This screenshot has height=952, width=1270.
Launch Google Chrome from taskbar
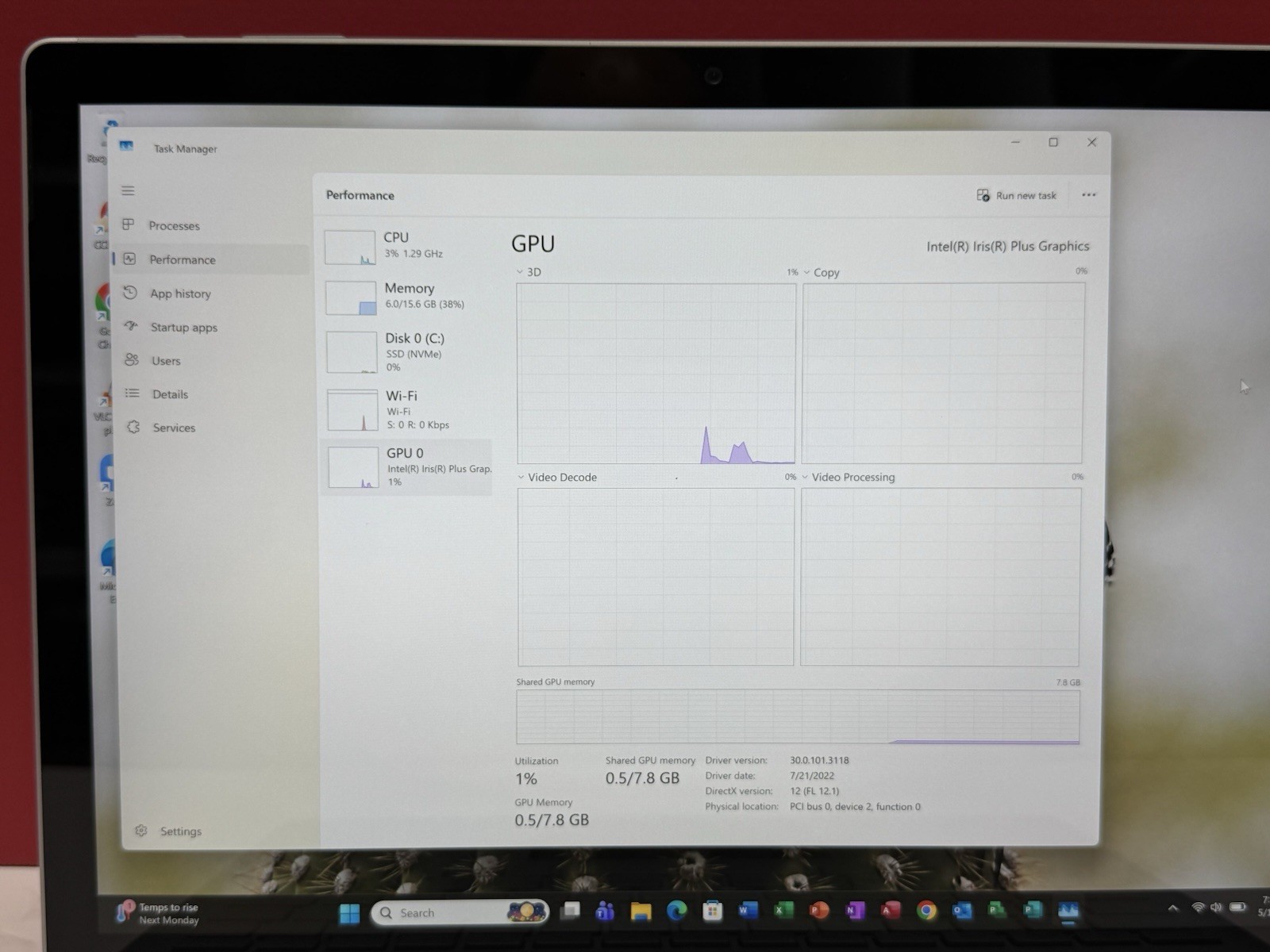926,911
